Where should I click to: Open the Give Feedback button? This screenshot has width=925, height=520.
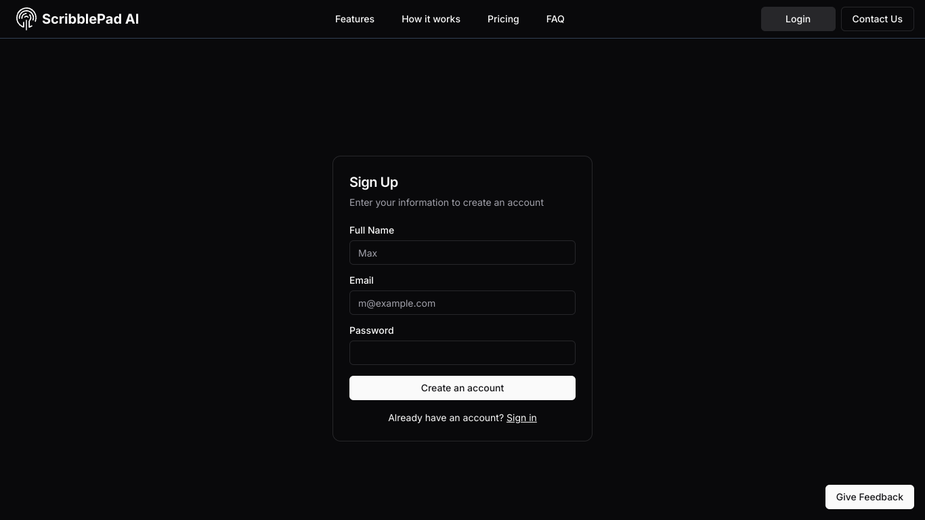[x=870, y=497]
